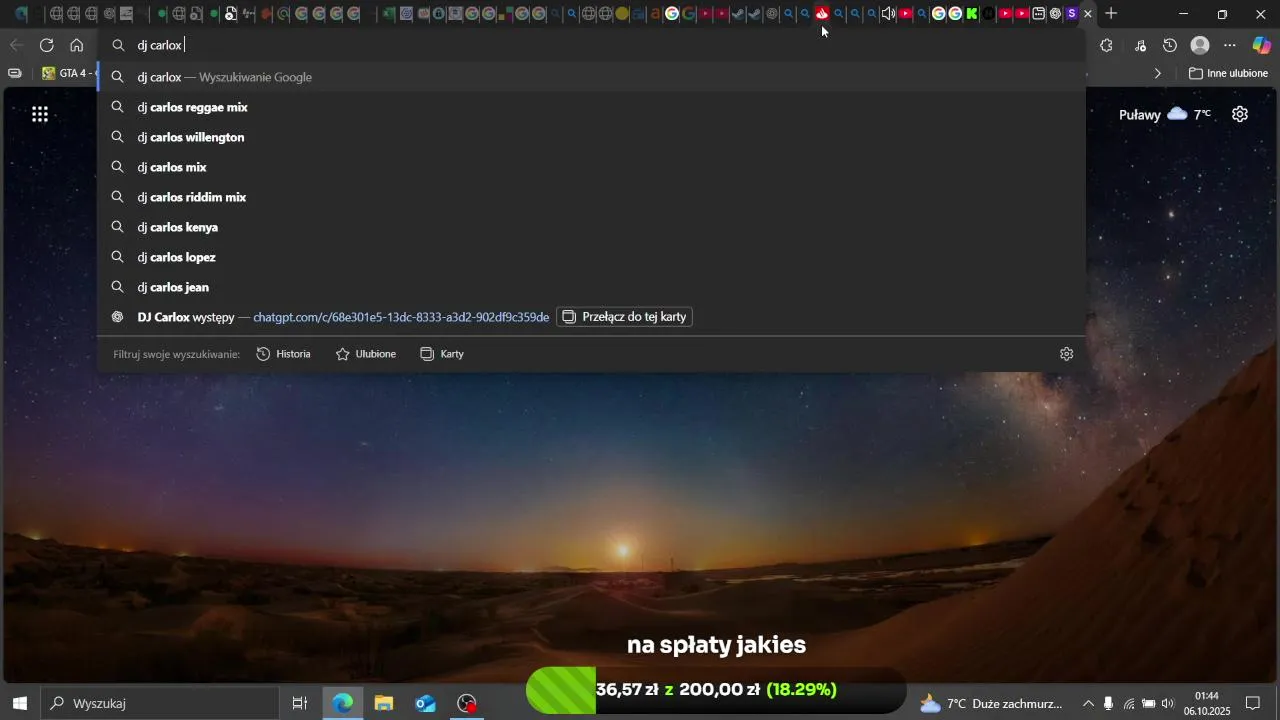Go to the home page icon
The image size is (1280, 720).
[x=77, y=45]
